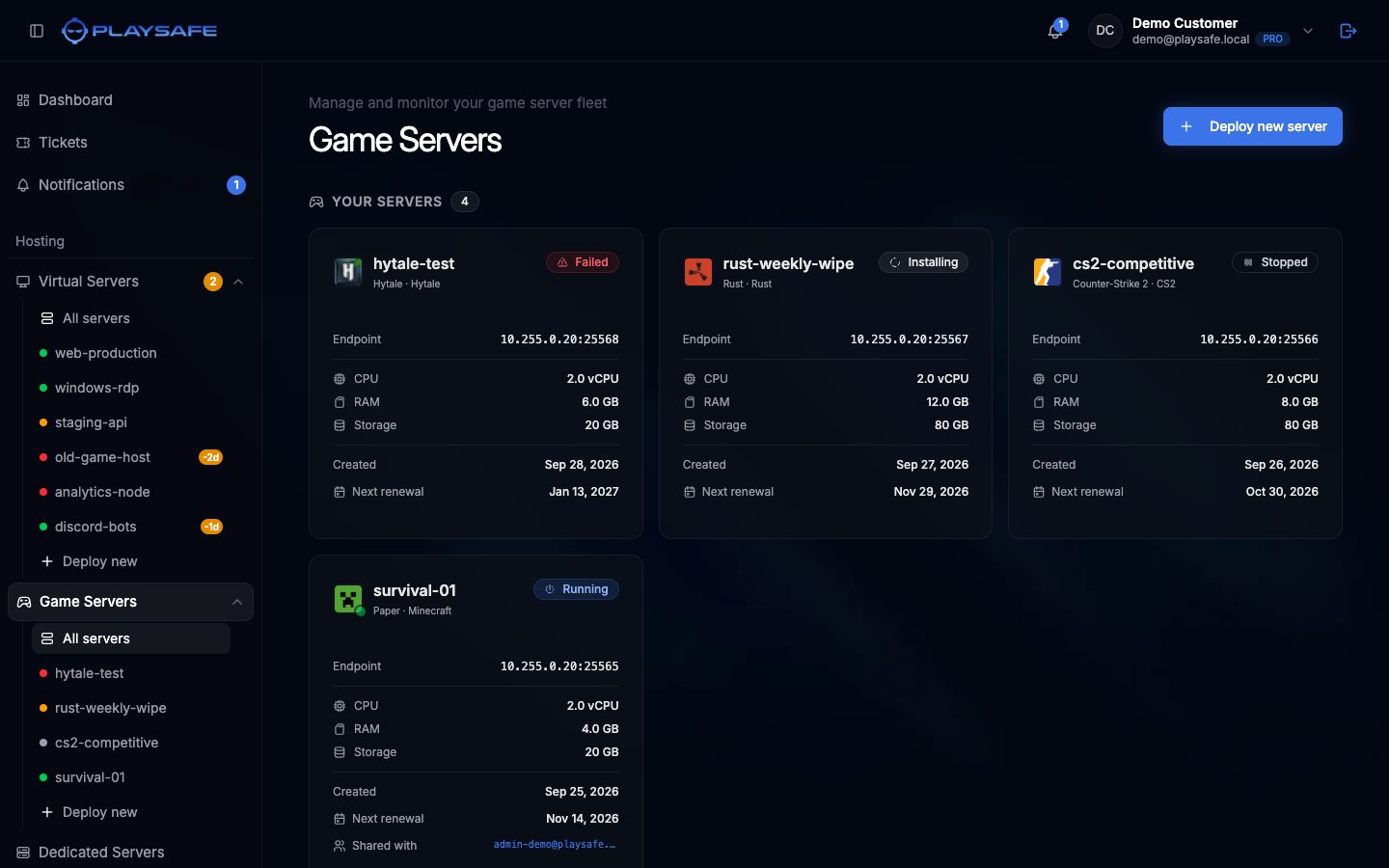1389x868 pixels.
Task: Open the analytics-node virtual server
Action: pos(131,492)
